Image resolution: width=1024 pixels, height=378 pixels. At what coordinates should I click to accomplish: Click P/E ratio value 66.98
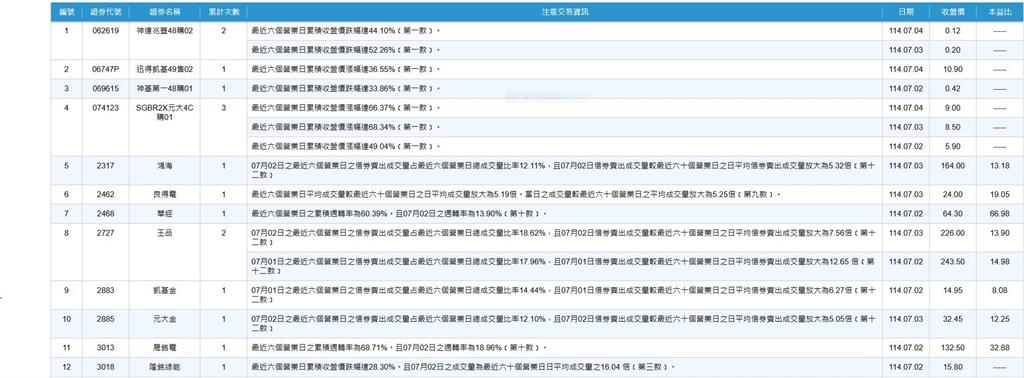pos(999,213)
